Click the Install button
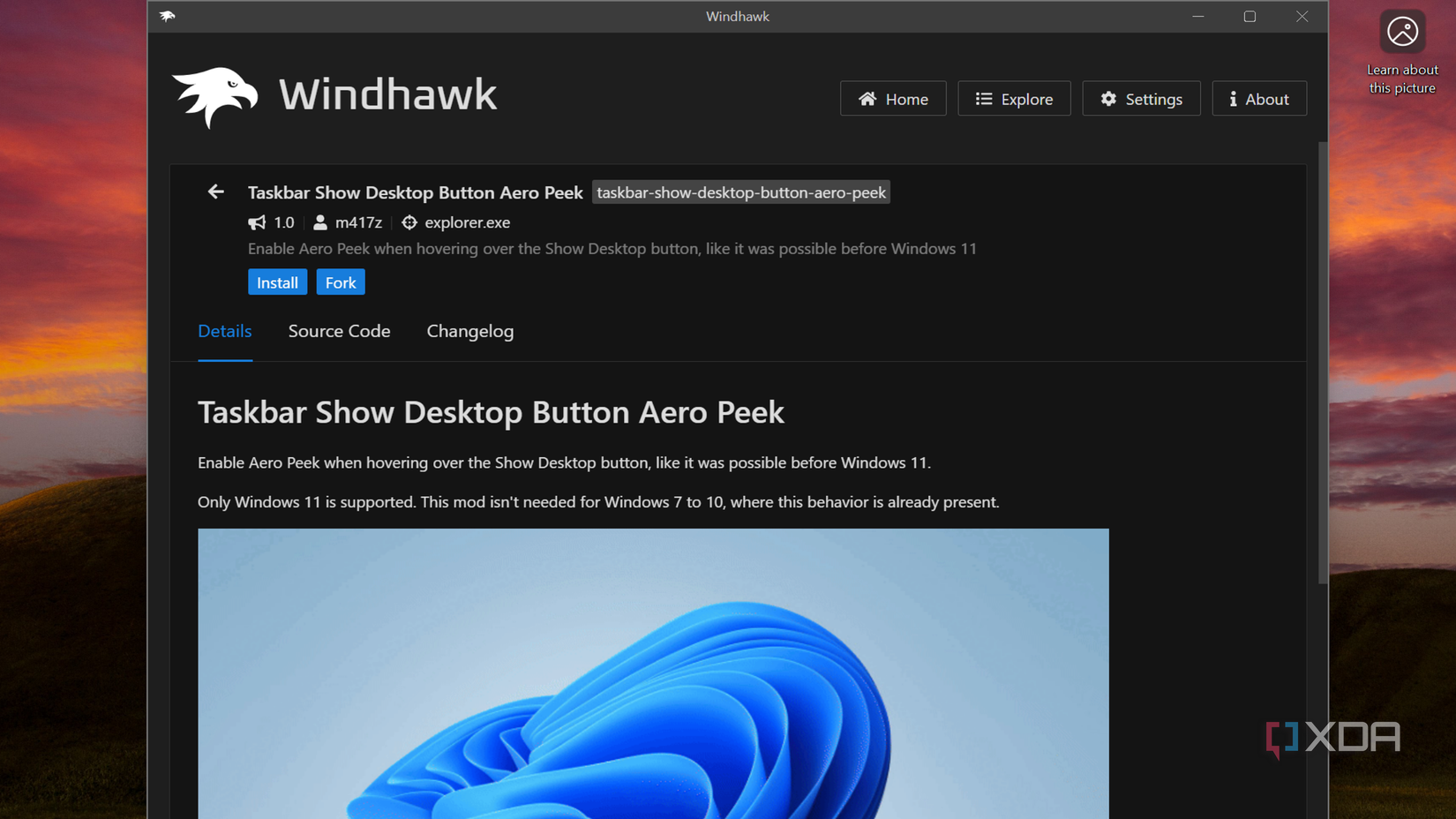 tap(277, 282)
